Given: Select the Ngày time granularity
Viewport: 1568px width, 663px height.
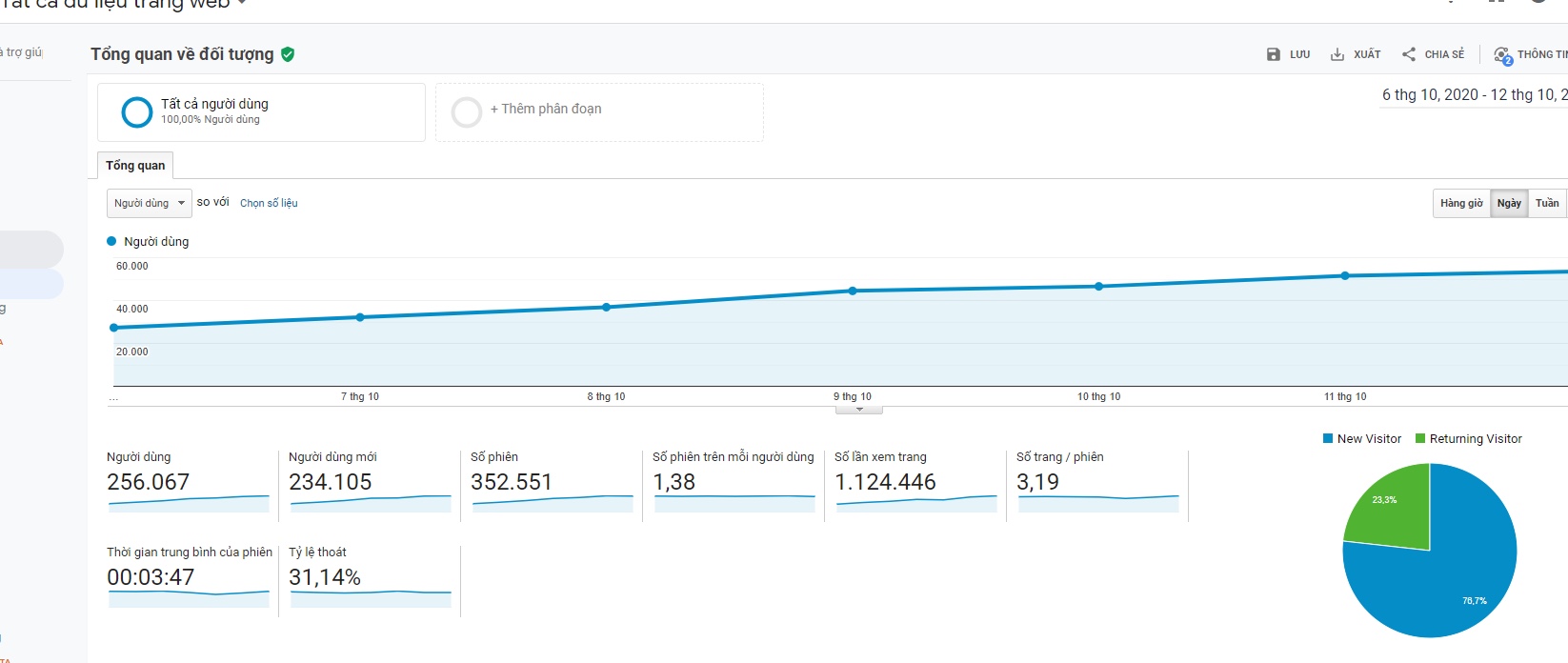Looking at the screenshot, I should tap(1509, 203).
